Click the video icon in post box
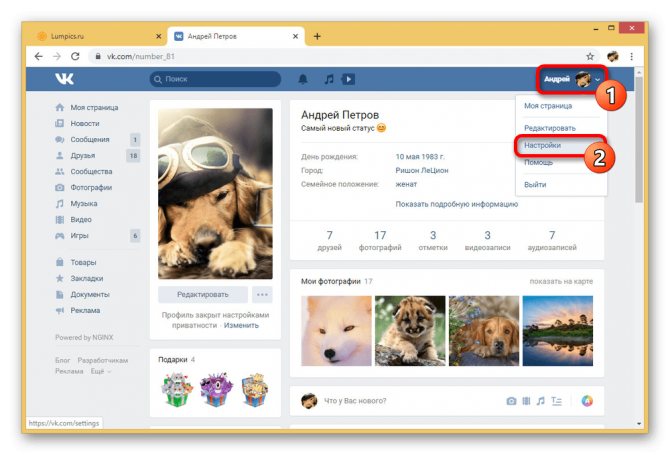 tap(526, 401)
